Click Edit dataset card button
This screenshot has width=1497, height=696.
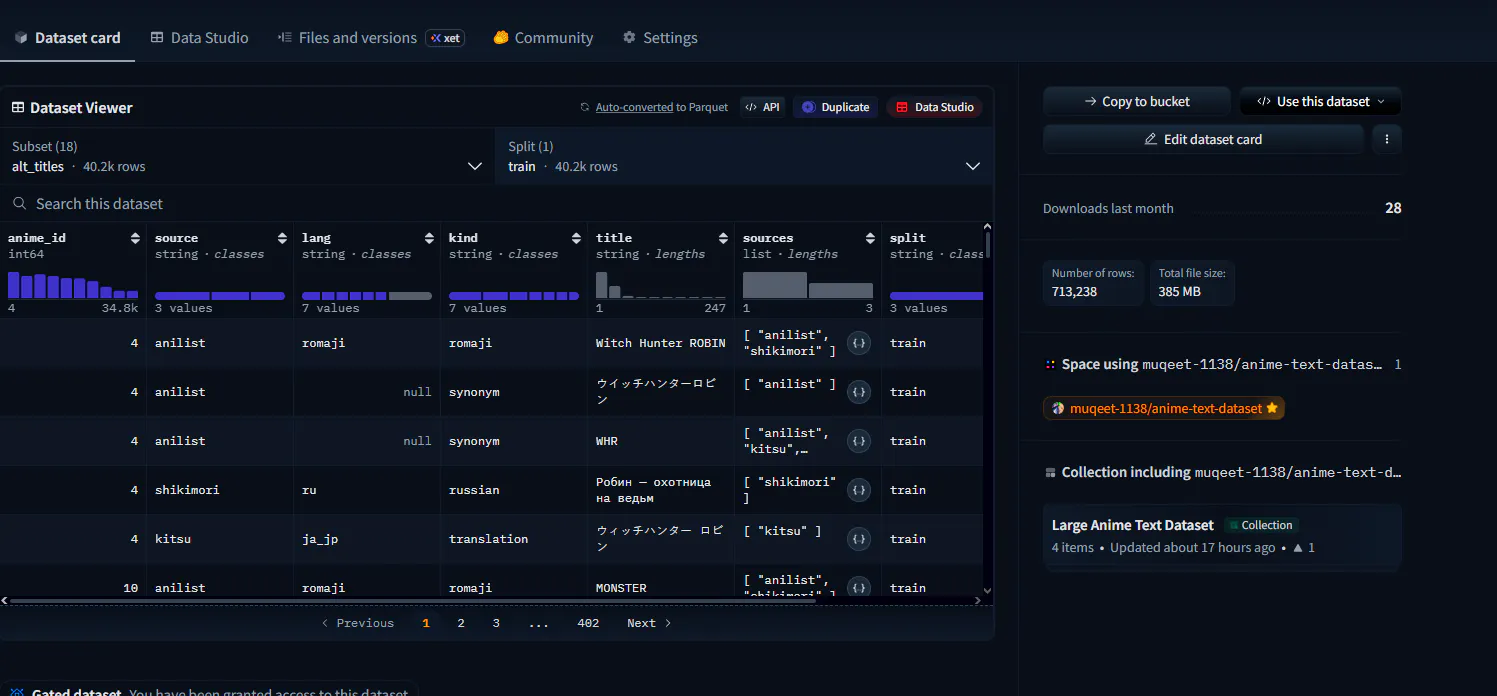coord(1203,140)
